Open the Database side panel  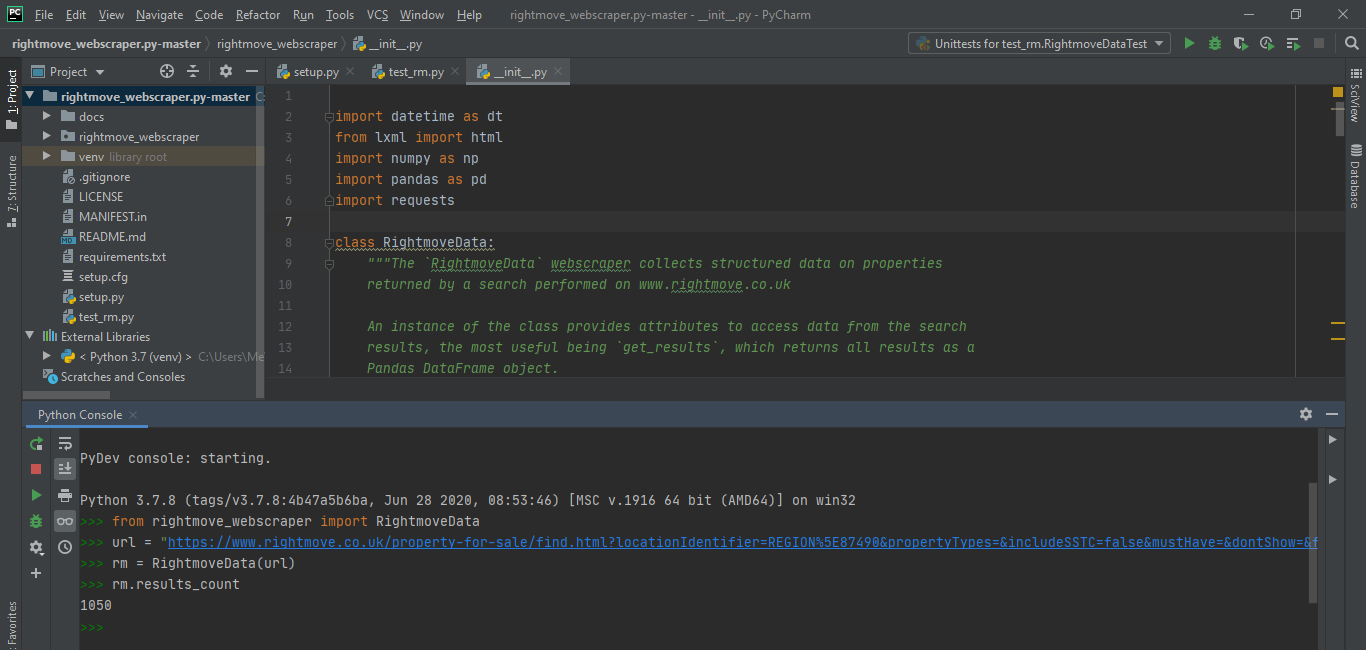[1355, 176]
